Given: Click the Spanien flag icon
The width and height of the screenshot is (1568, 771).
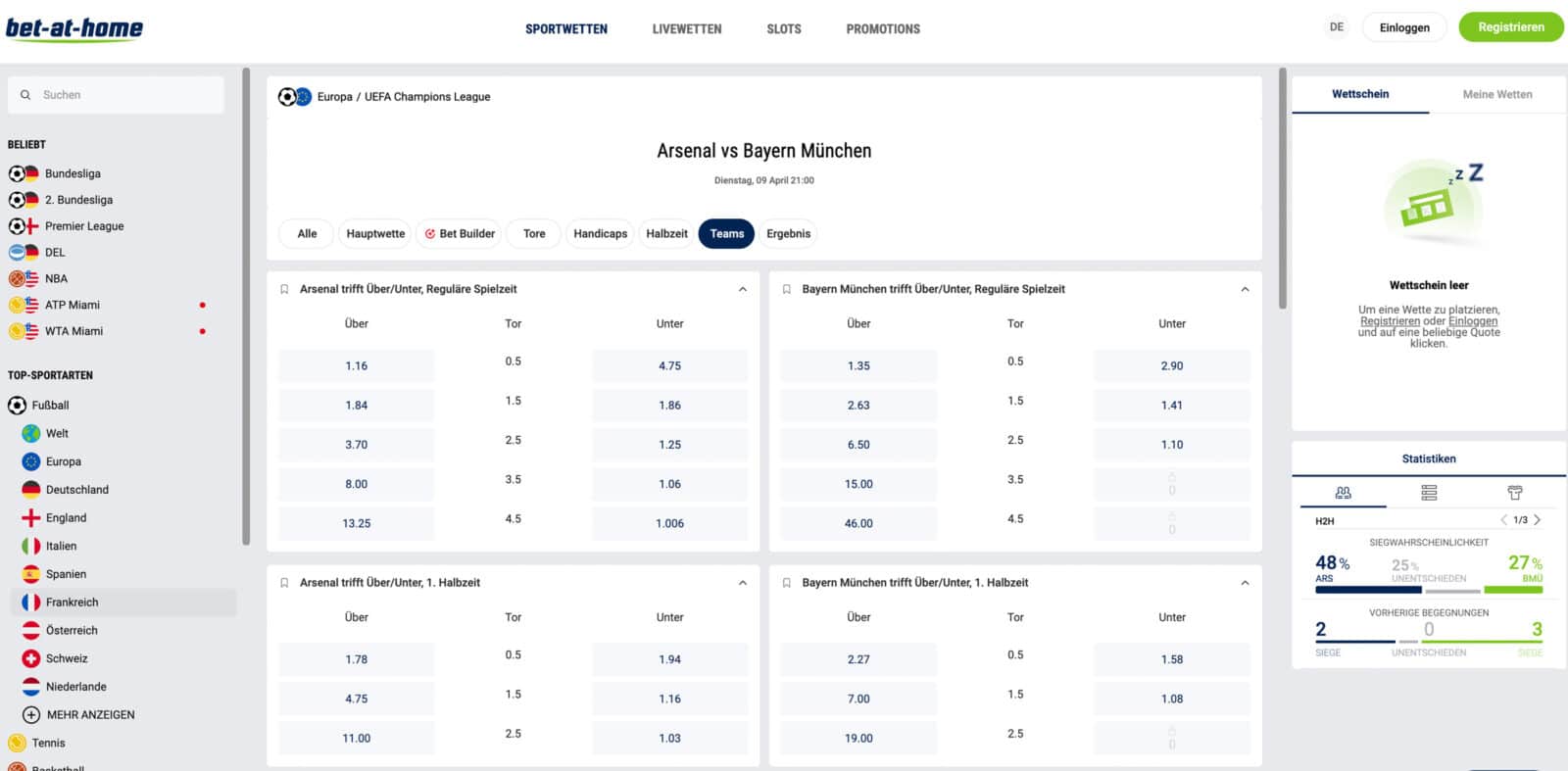Looking at the screenshot, I should [31, 574].
